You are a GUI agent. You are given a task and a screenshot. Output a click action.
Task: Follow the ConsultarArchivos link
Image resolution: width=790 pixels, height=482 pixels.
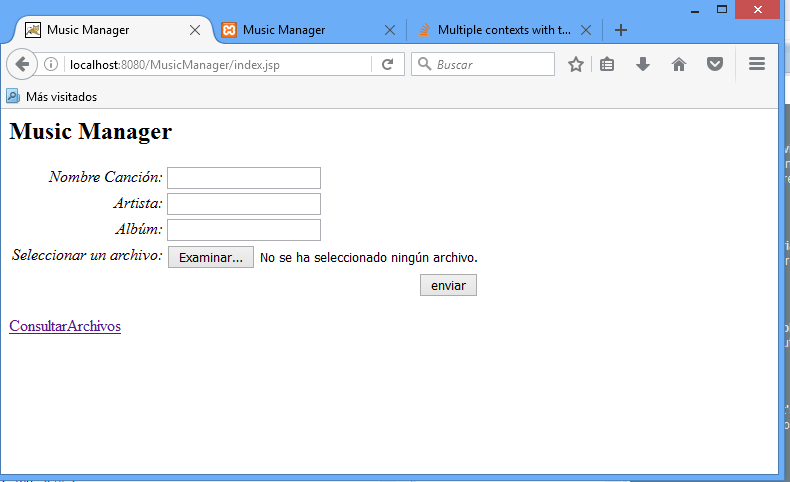pyautogui.click(x=65, y=326)
